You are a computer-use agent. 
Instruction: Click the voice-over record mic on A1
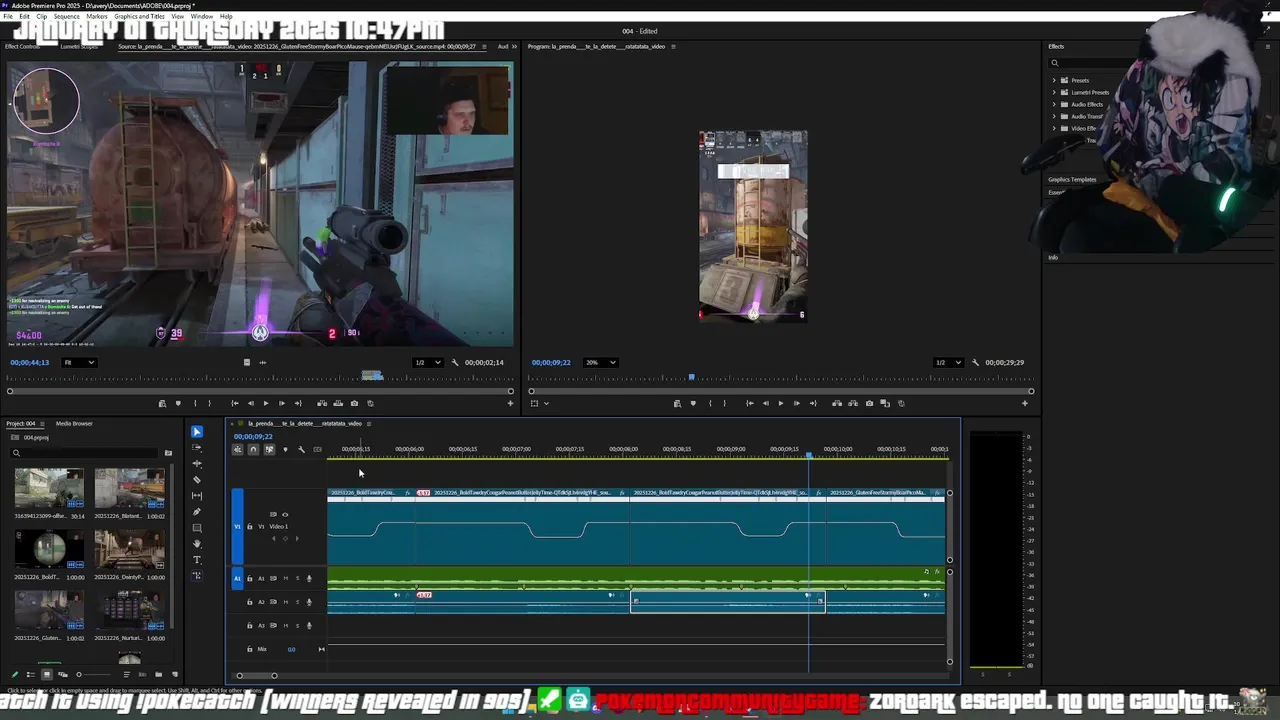click(309, 578)
